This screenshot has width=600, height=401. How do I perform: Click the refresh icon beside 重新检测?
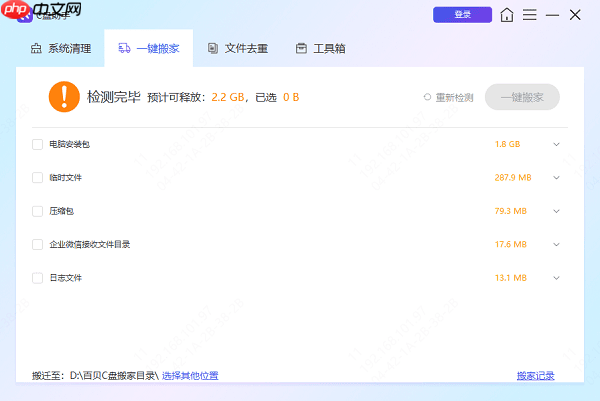pyautogui.click(x=427, y=97)
